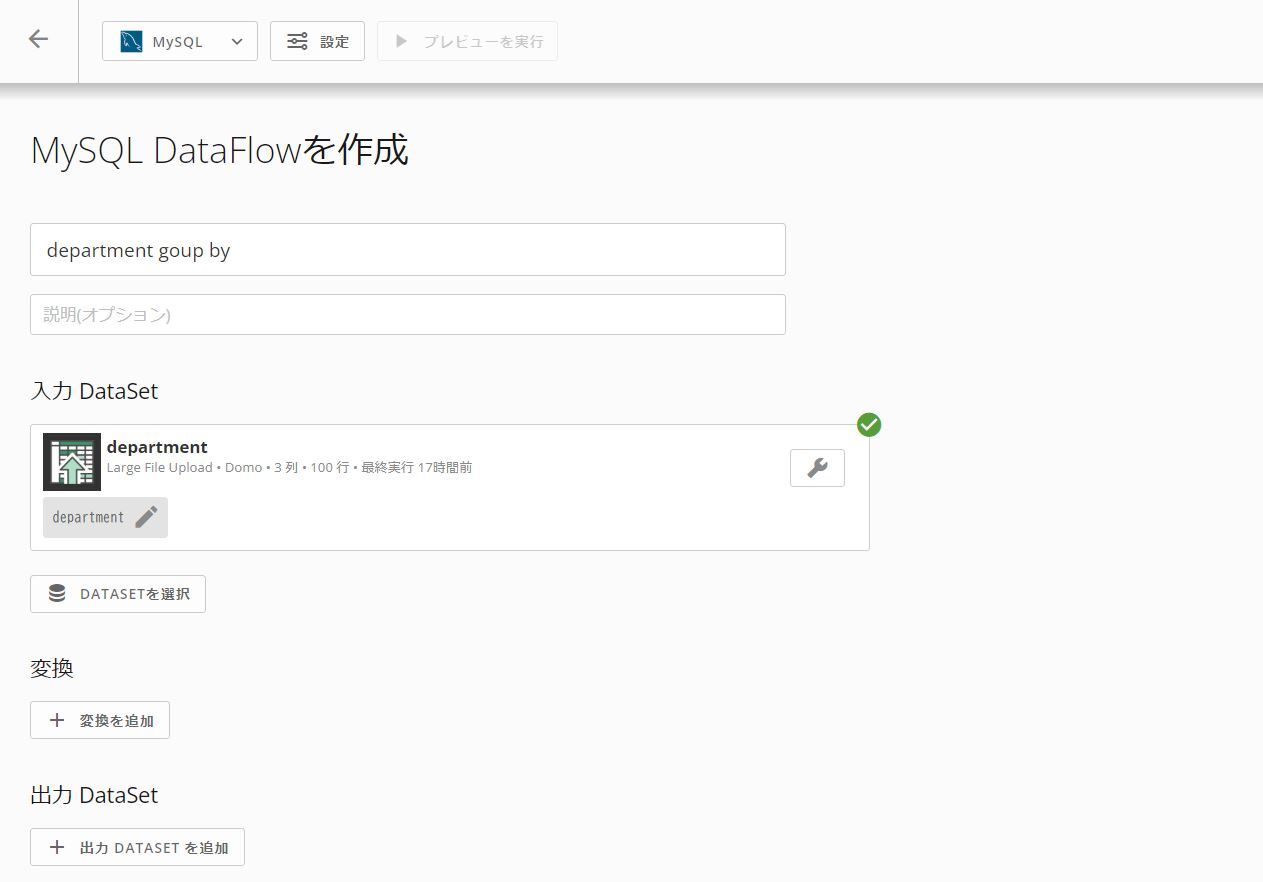Click the department dataset upload thumbnail
The image size is (1263, 882).
tap(72, 461)
